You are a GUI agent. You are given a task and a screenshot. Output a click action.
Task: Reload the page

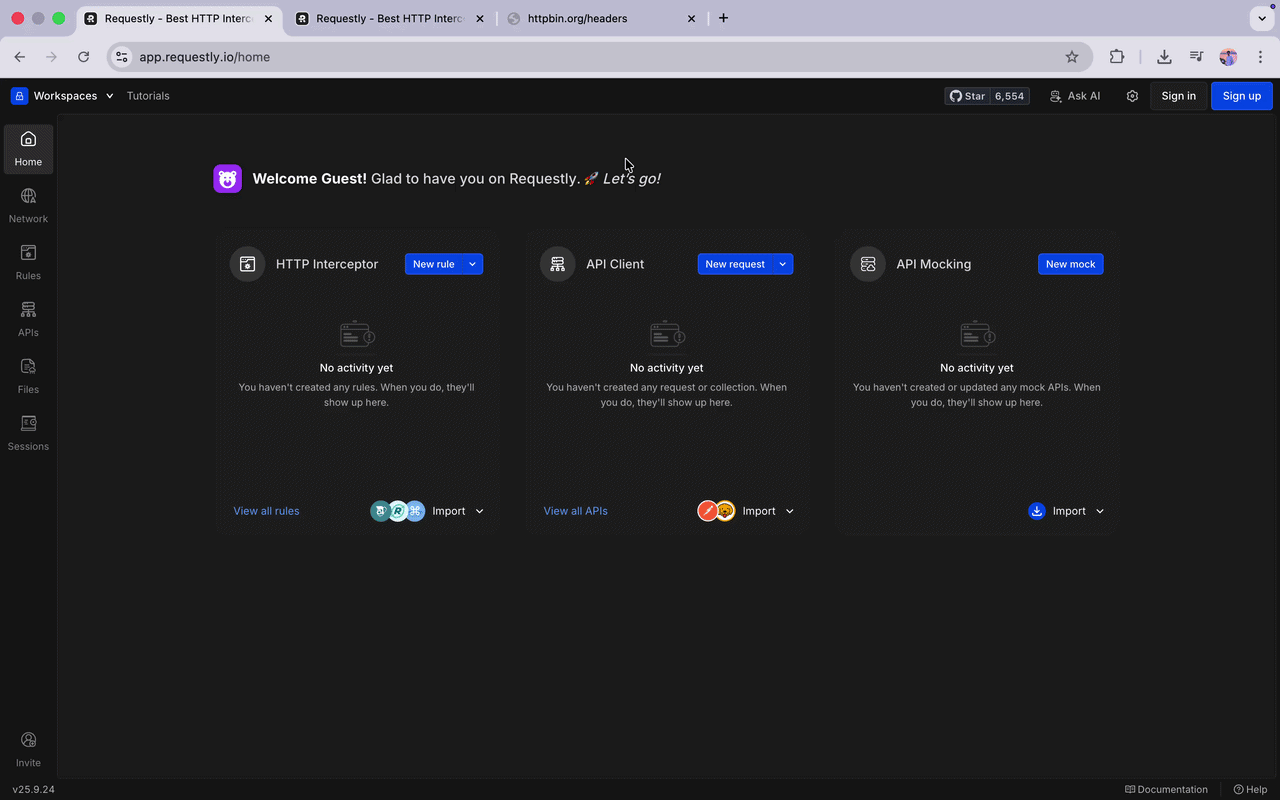[x=84, y=57]
